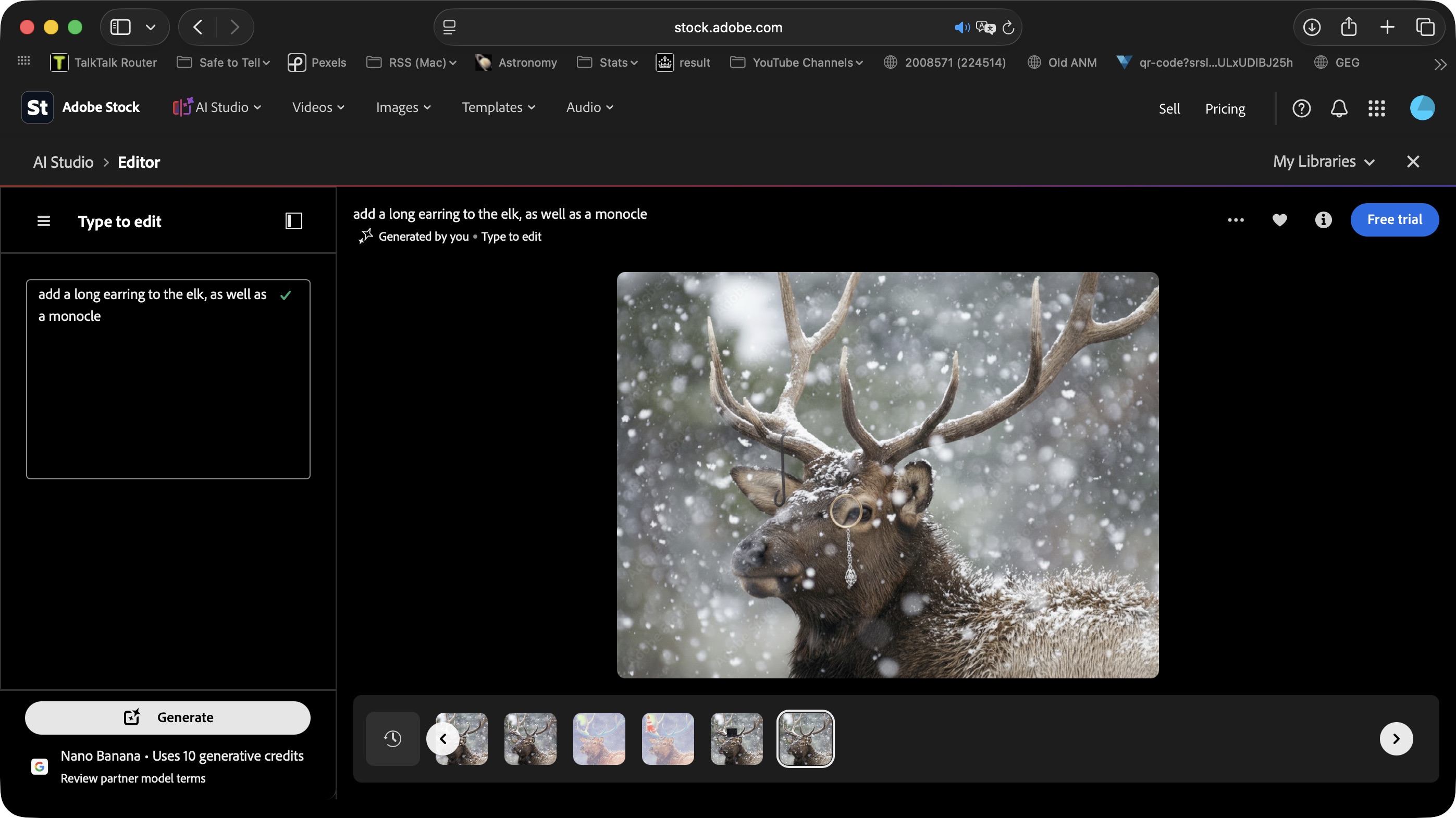The height and width of the screenshot is (818, 1456).
Task: Expand the Videos menu
Action: 318,107
